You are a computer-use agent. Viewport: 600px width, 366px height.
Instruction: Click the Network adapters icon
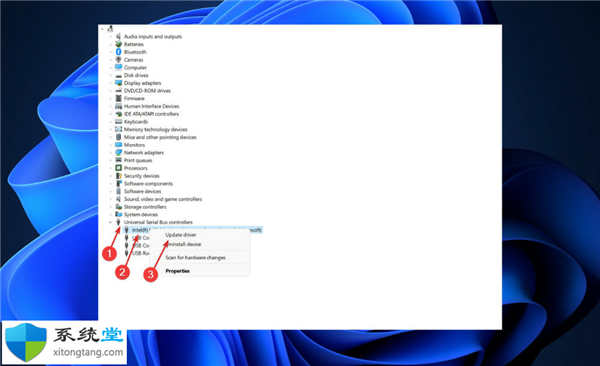(x=119, y=152)
